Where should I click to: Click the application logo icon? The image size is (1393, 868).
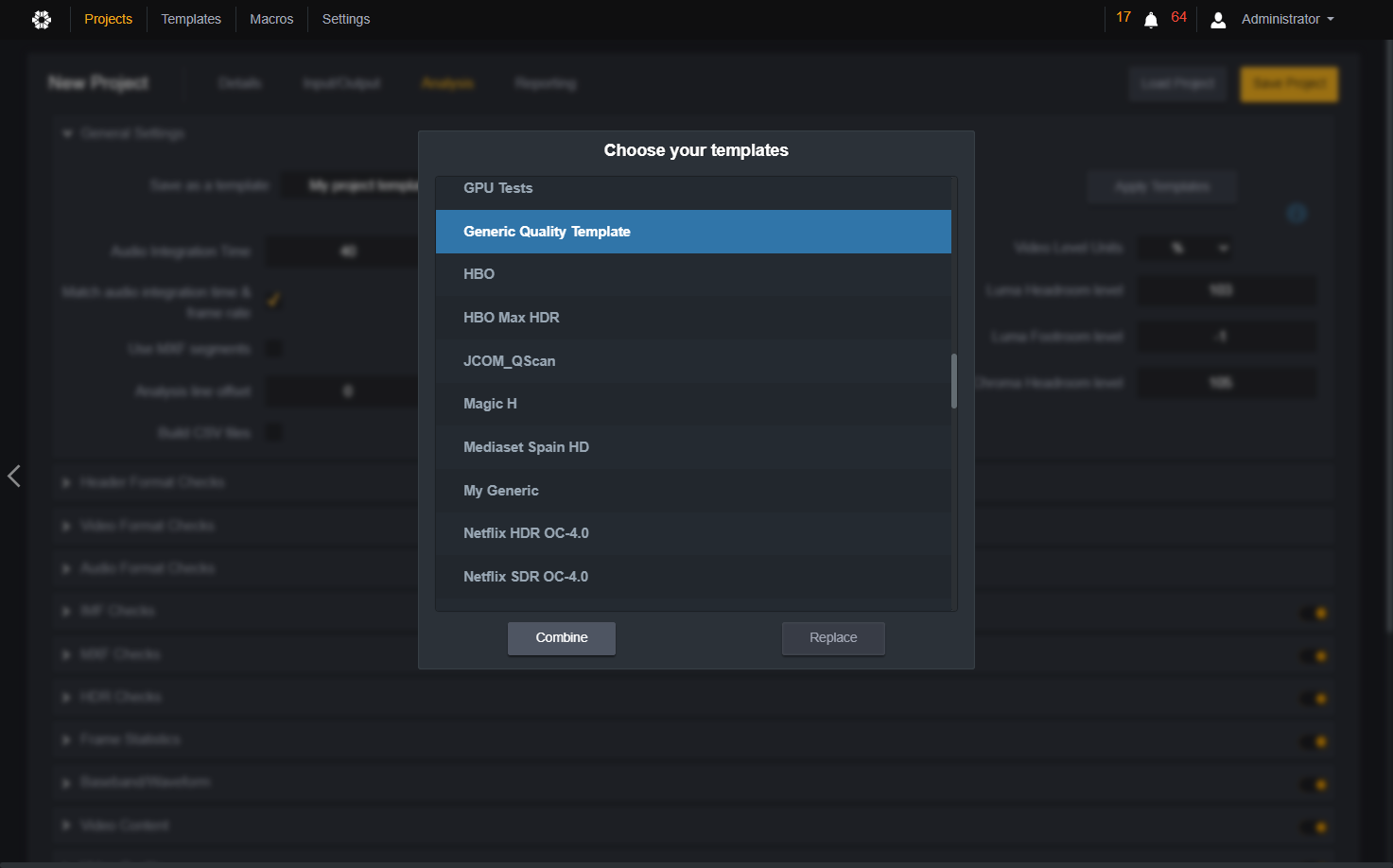coord(42,19)
